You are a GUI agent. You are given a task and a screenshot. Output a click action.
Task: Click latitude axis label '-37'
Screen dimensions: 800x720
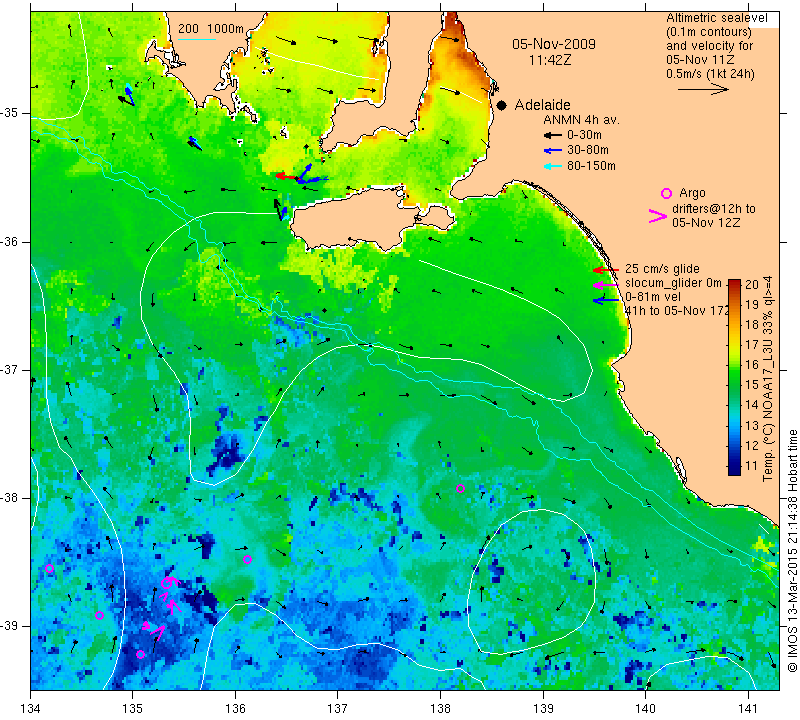point(10,369)
